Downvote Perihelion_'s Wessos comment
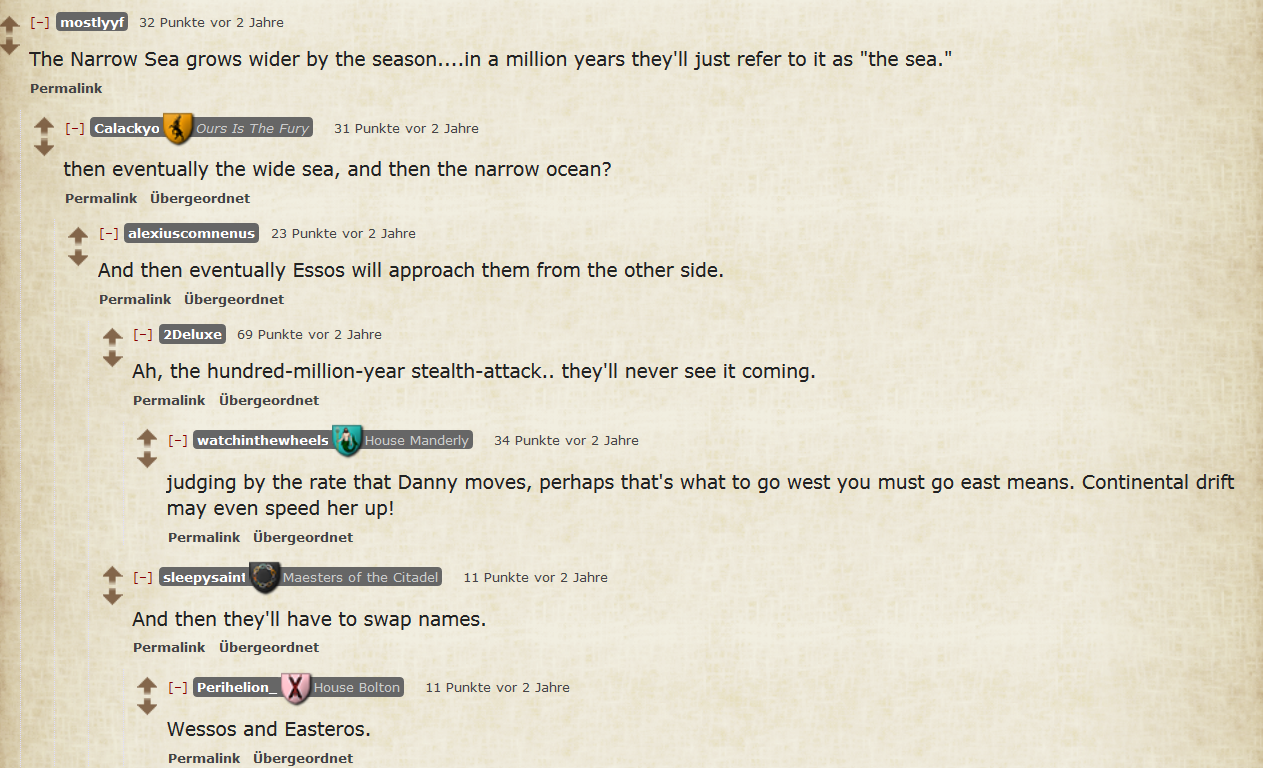The width and height of the screenshot is (1263, 768). [147, 706]
